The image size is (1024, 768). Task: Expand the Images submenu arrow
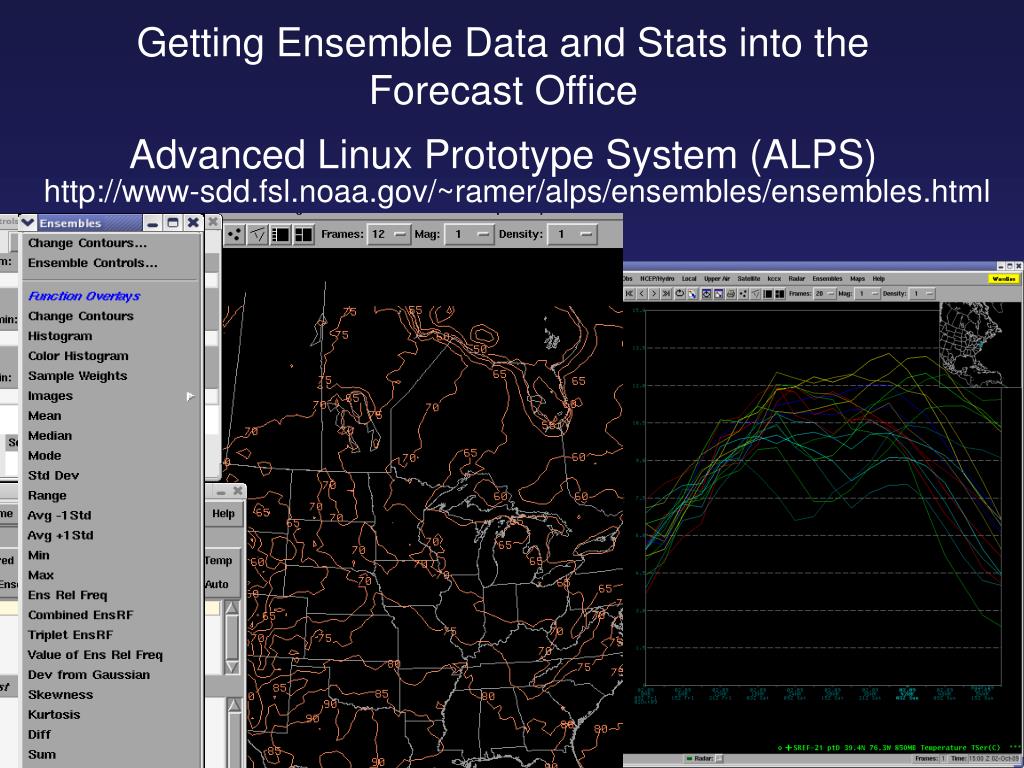click(190, 396)
